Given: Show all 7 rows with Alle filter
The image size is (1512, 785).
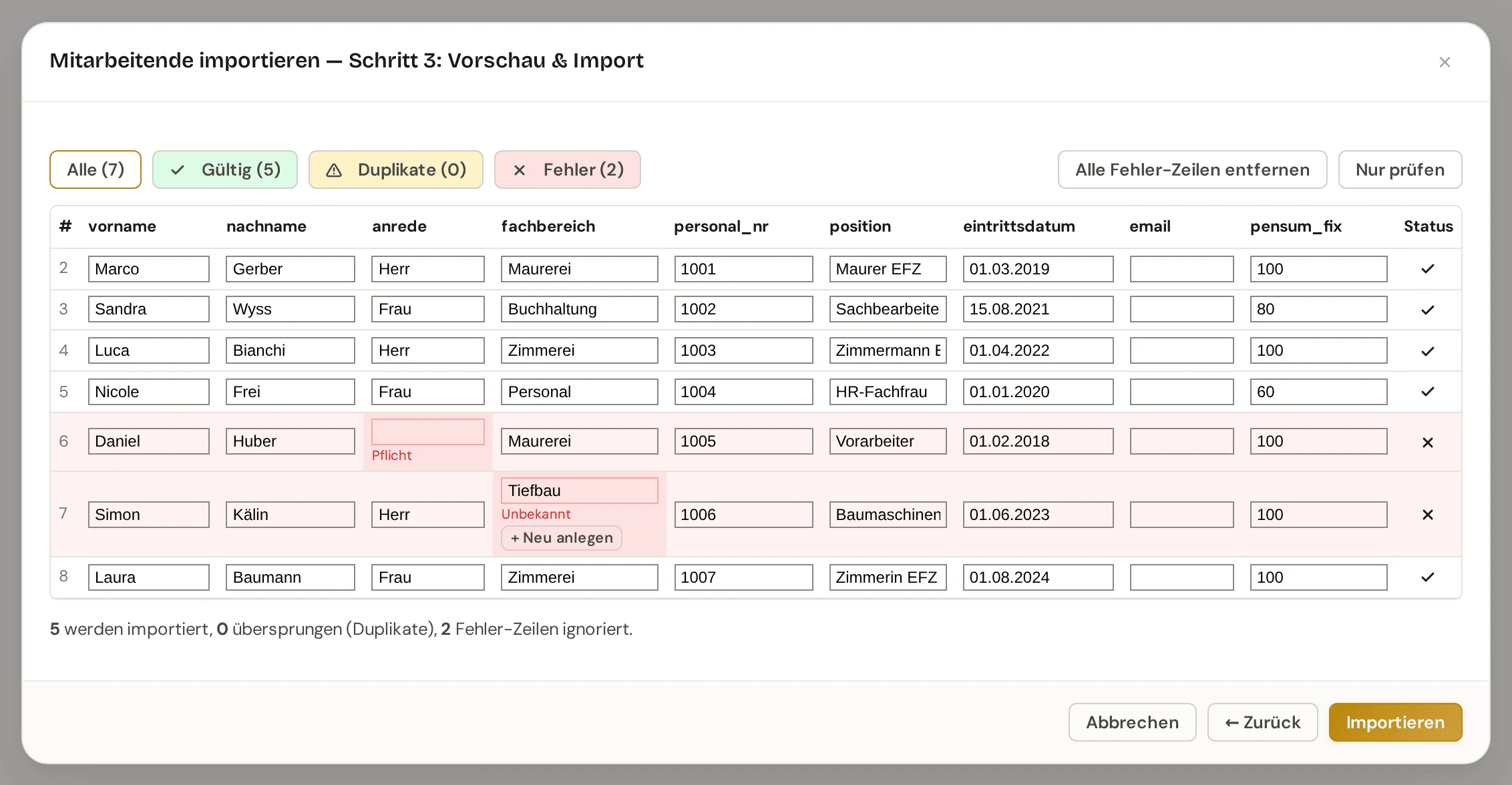Looking at the screenshot, I should tap(96, 170).
